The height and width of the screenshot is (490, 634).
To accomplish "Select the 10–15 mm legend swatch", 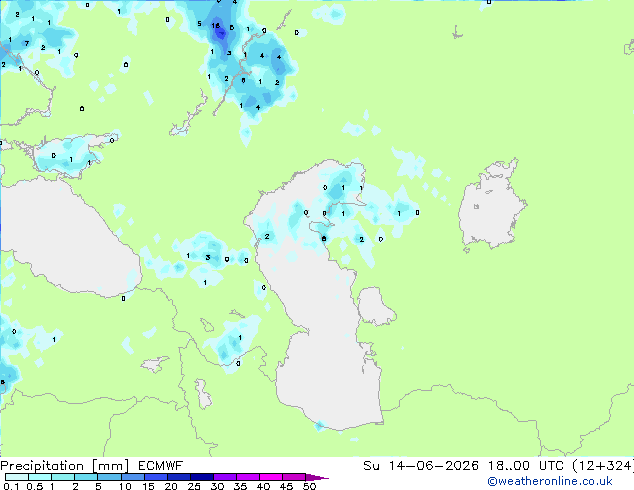I will point(132,477).
